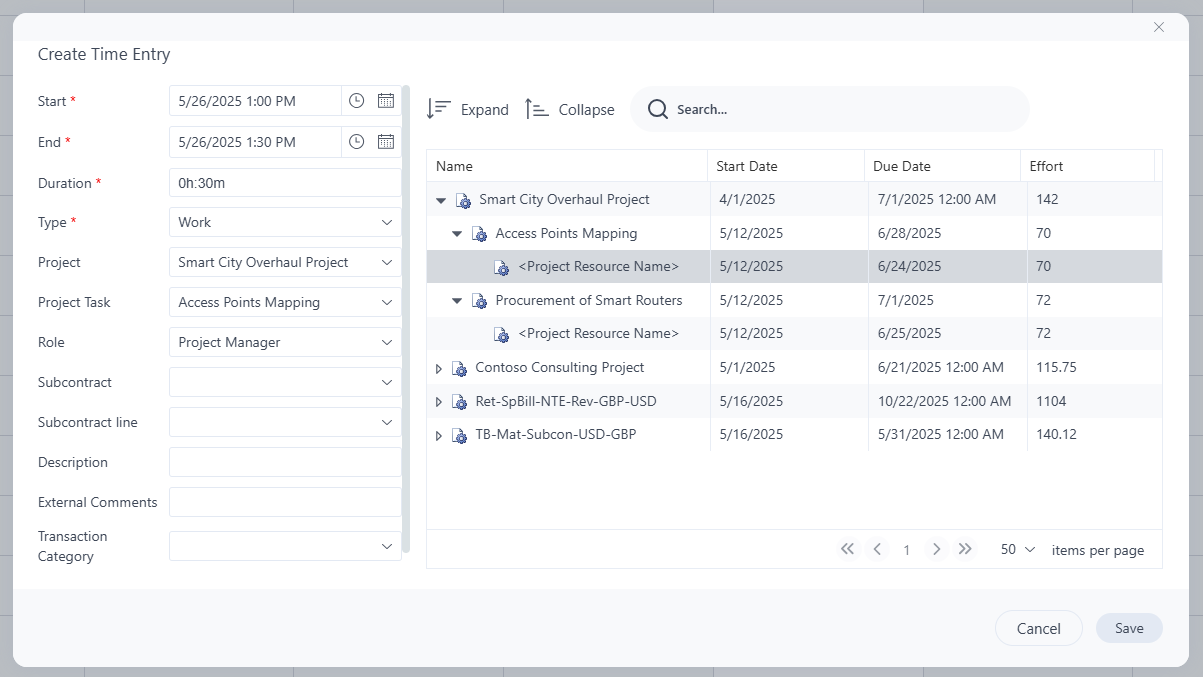Save the time entry
This screenshot has height=677, width=1203.
(1128, 628)
